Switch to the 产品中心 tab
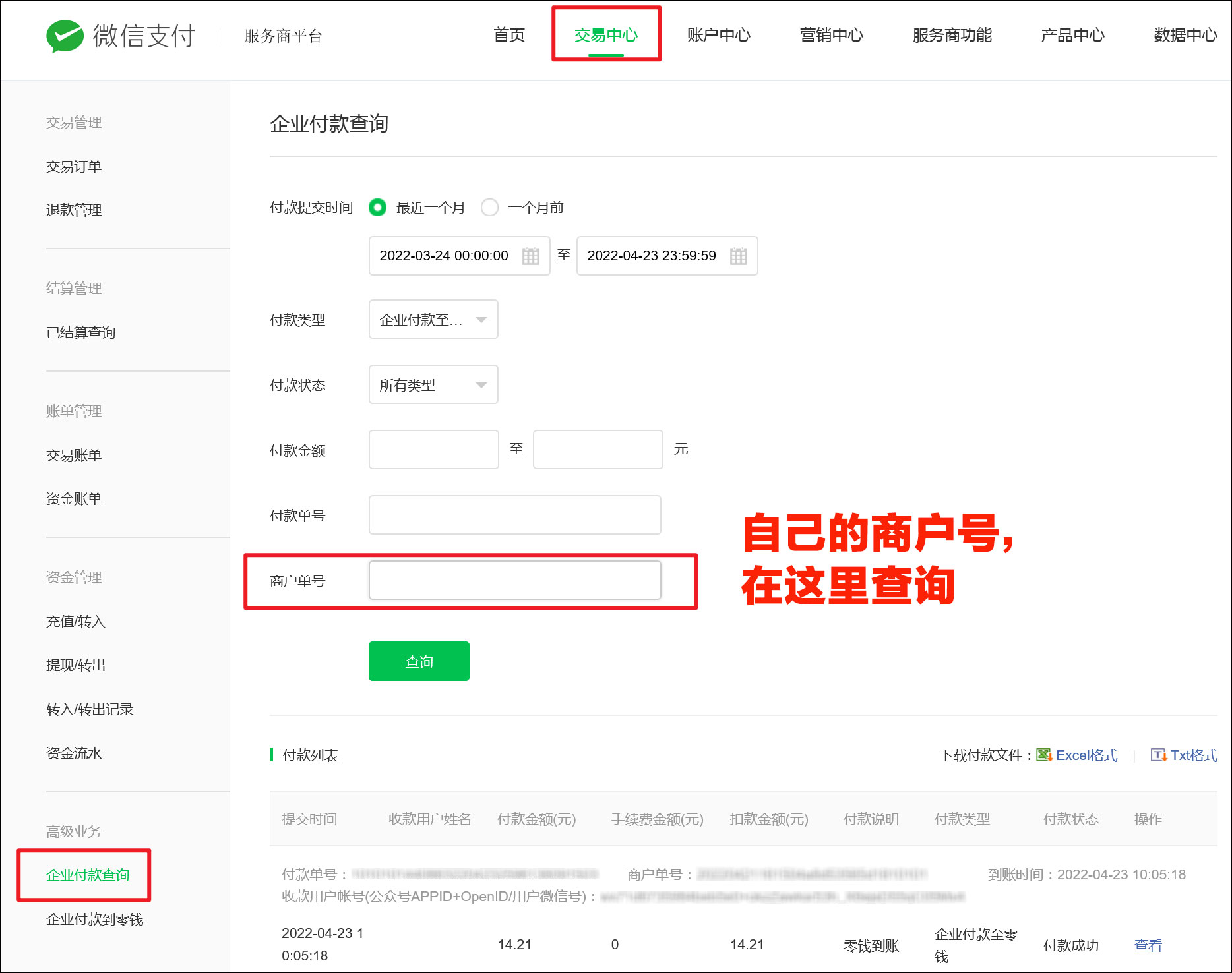This screenshot has width=1232, height=973. tap(1073, 35)
